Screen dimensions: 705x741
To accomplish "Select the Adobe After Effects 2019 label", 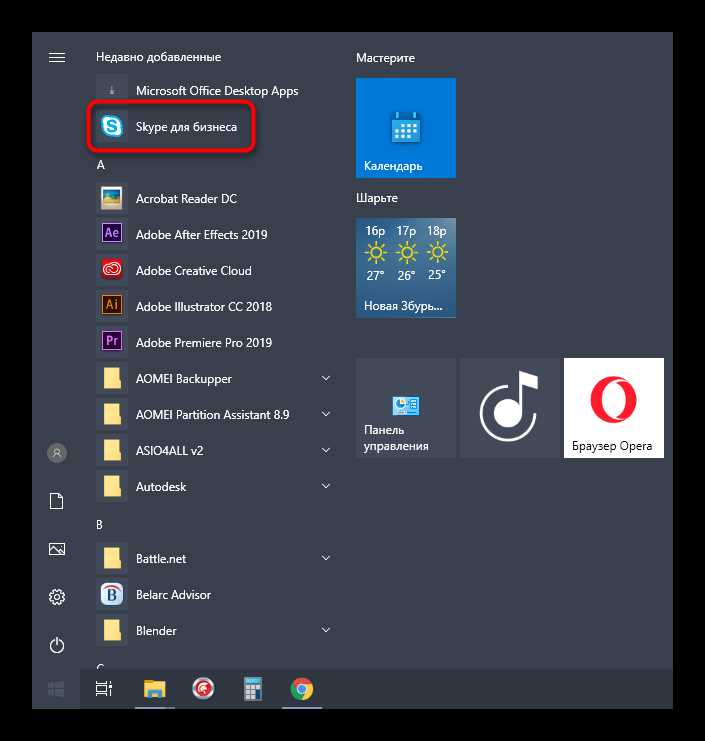I will [x=201, y=234].
